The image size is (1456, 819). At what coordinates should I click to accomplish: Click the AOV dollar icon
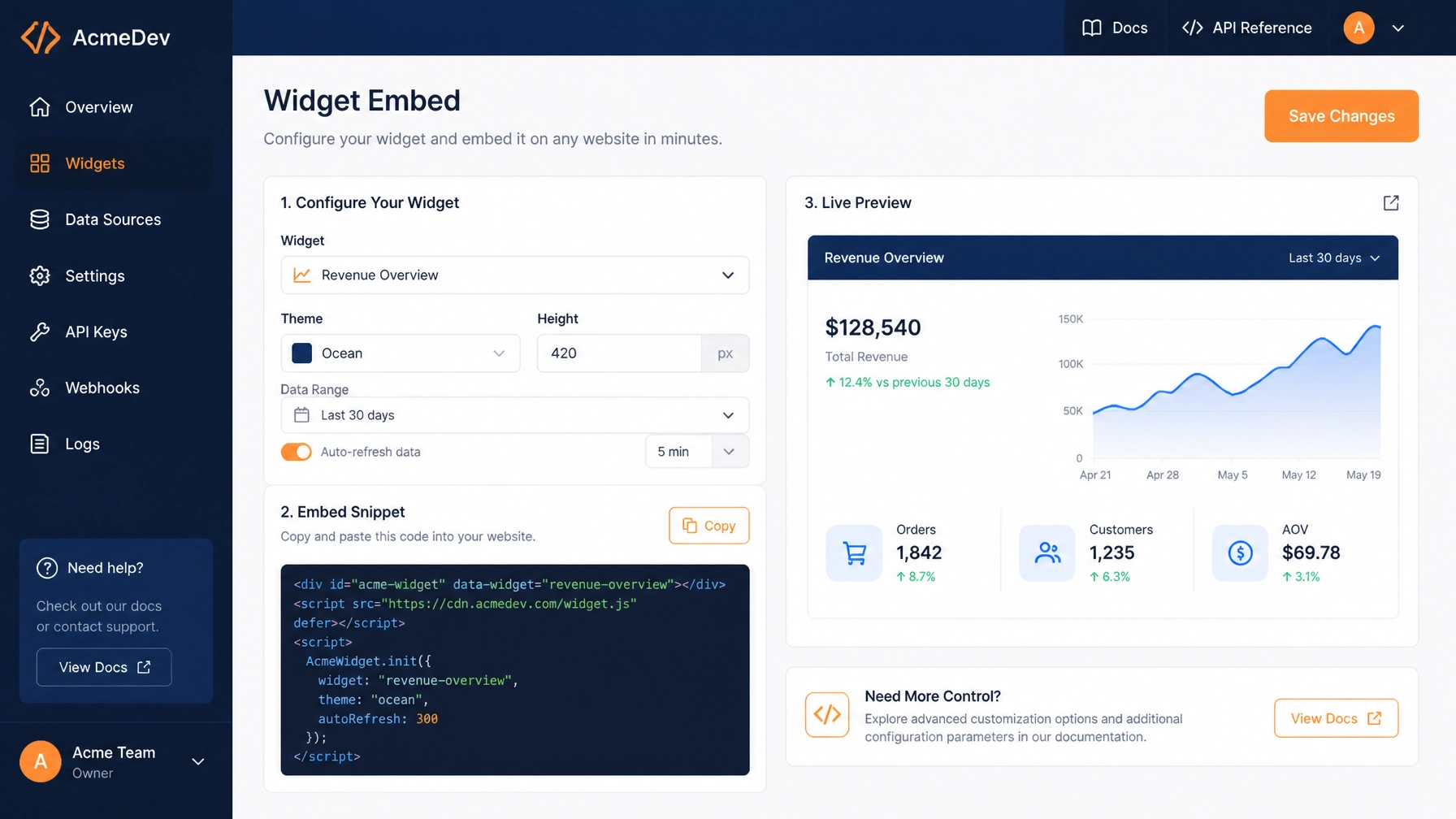(1240, 553)
